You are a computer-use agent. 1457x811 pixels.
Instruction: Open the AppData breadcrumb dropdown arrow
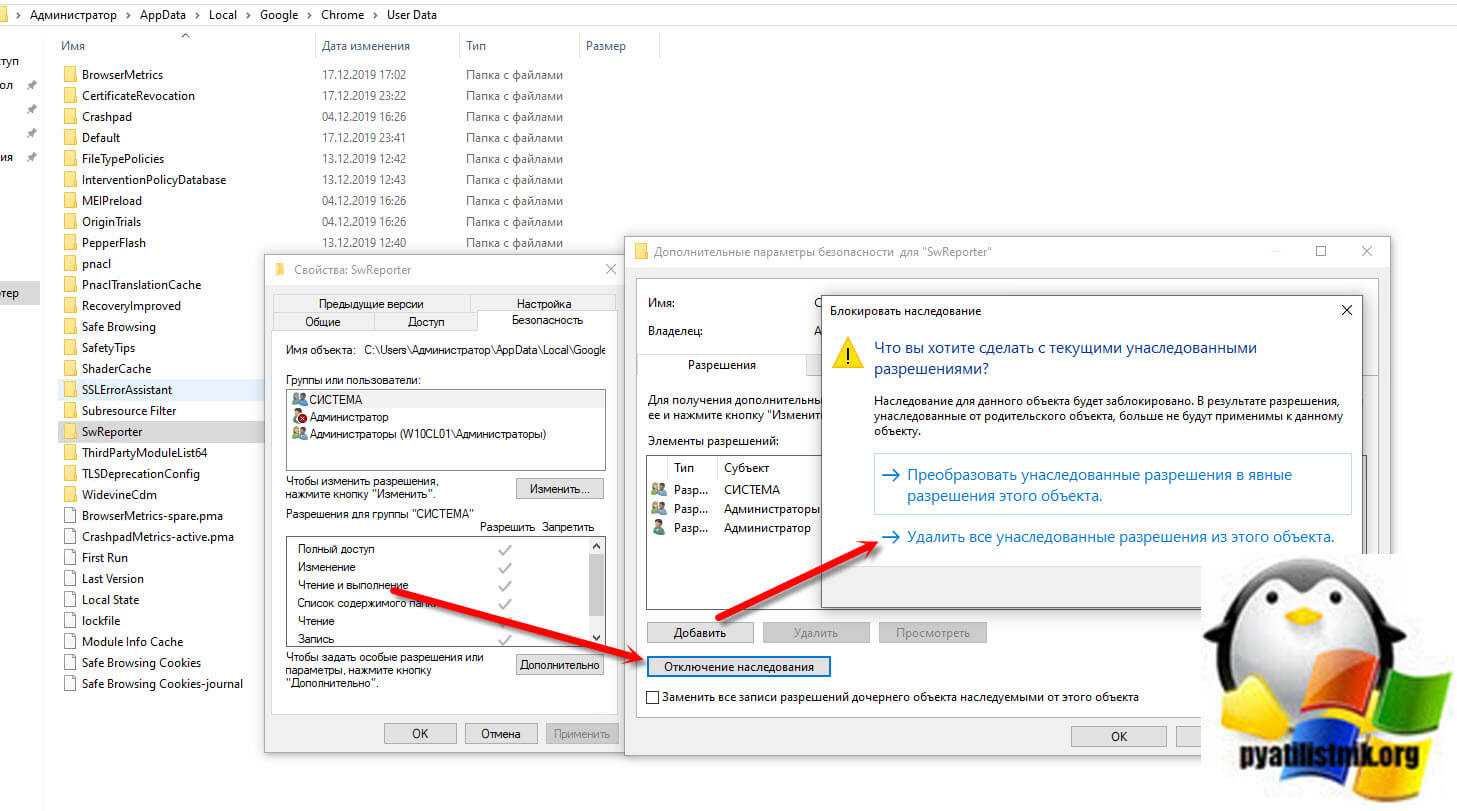pyautogui.click(x=196, y=15)
